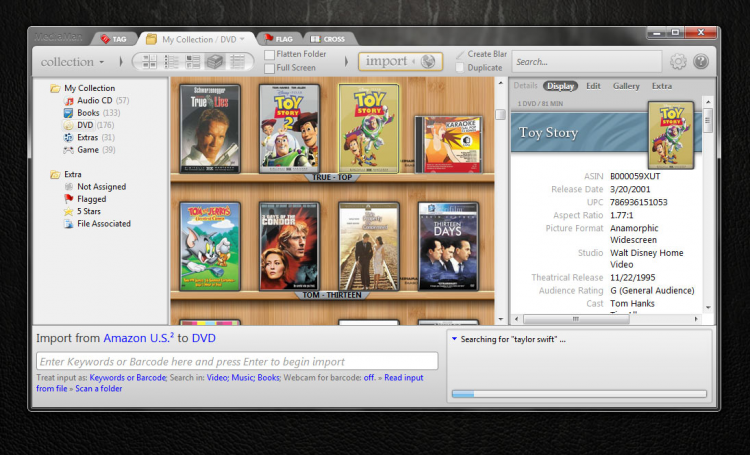Viewport: 750px width, 455px height.
Task: Open the collection dropdown menu
Action: 72,62
